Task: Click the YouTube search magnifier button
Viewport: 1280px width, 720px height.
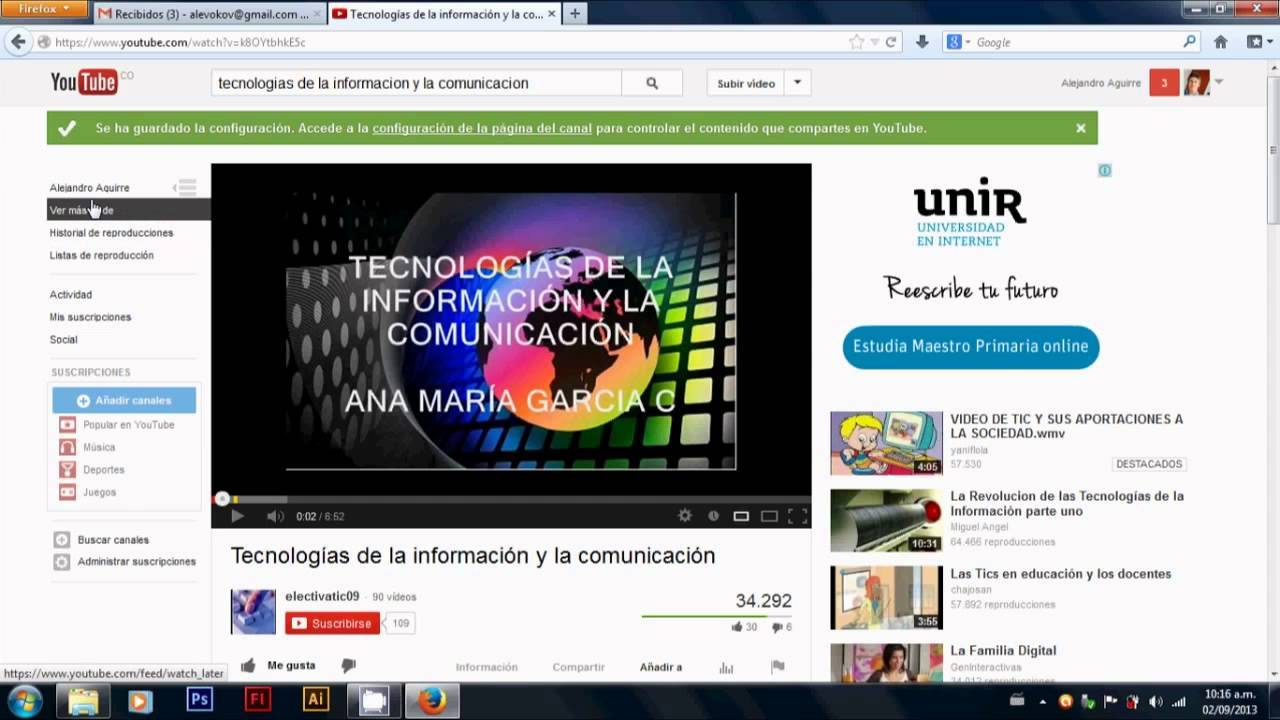Action: (x=652, y=84)
